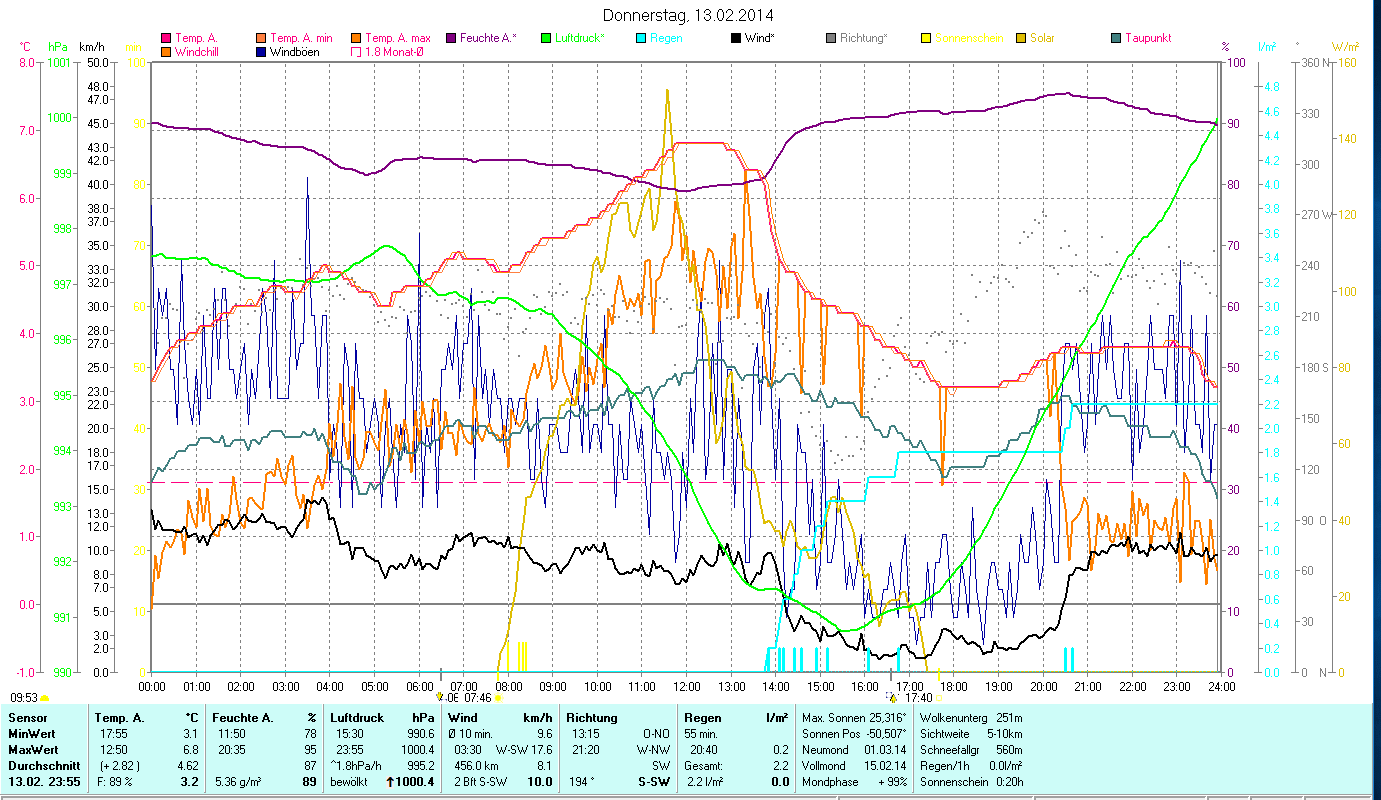Click the 2 Bft S-SW wind strength text
This screenshot has width=1381, height=800.
481,782
